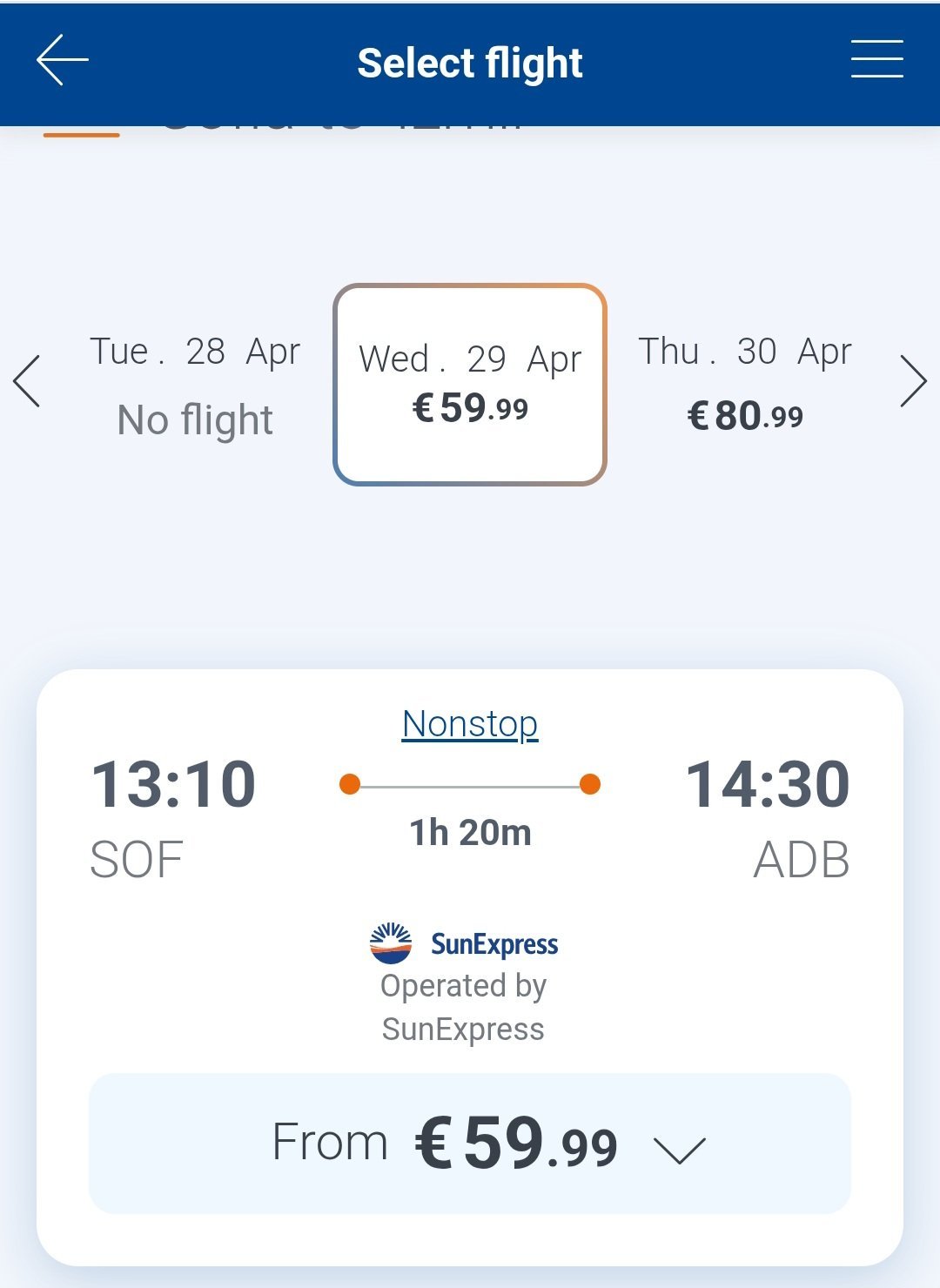This screenshot has height=1288, width=940.
Task: Select the Wed 29 Apr date card
Action: [470, 384]
